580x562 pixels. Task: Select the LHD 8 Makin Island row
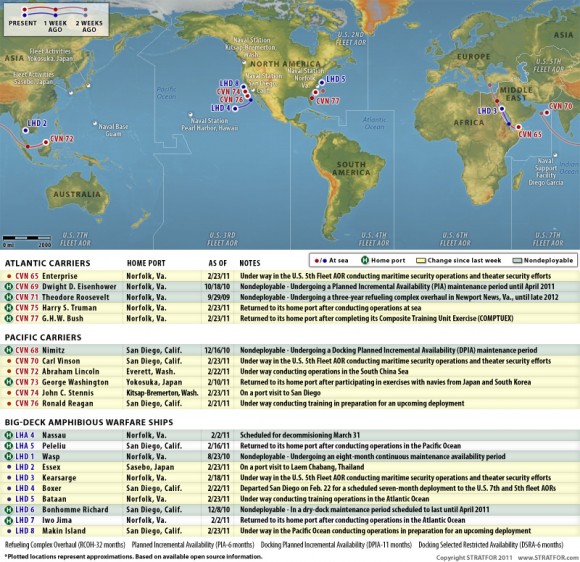[x=290, y=531]
